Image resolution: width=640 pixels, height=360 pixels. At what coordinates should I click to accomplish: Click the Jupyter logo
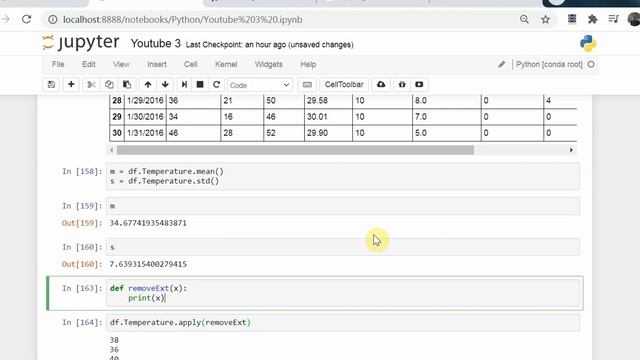pyautogui.click(x=81, y=42)
